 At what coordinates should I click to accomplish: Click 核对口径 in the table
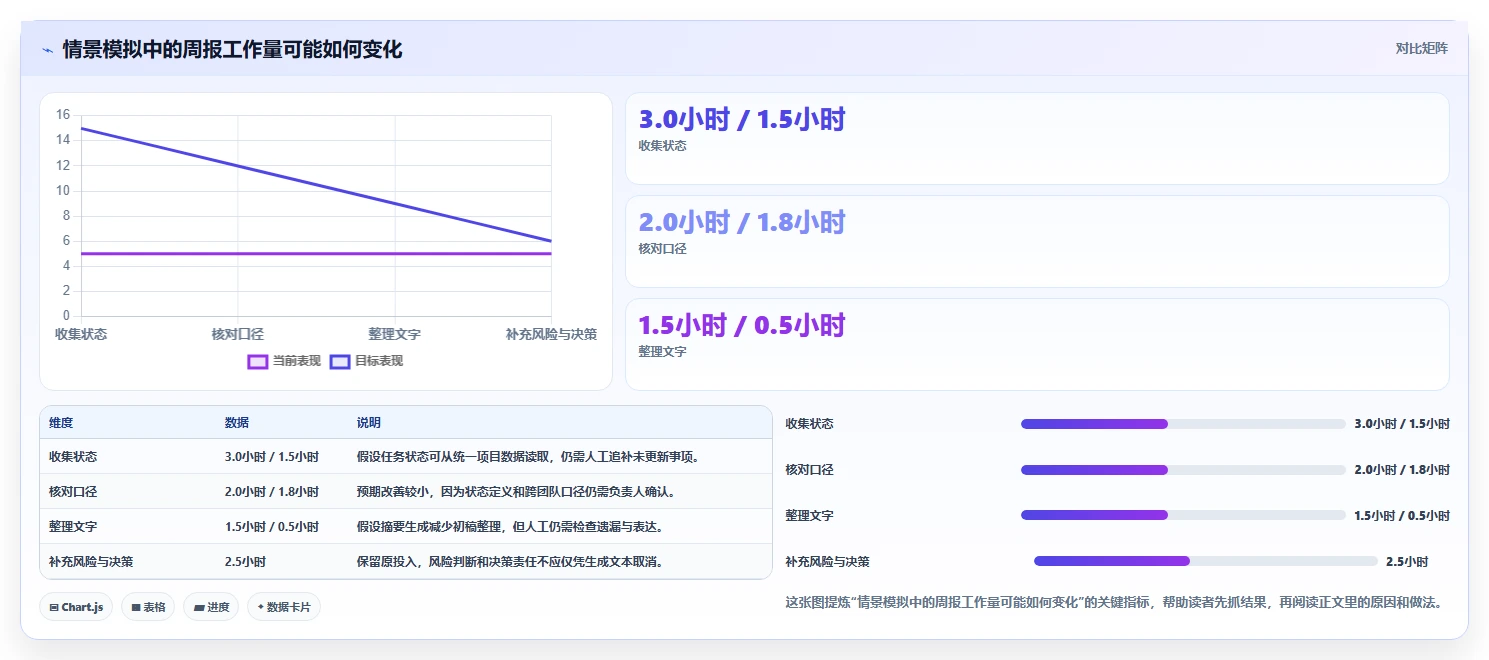(x=73, y=492)
